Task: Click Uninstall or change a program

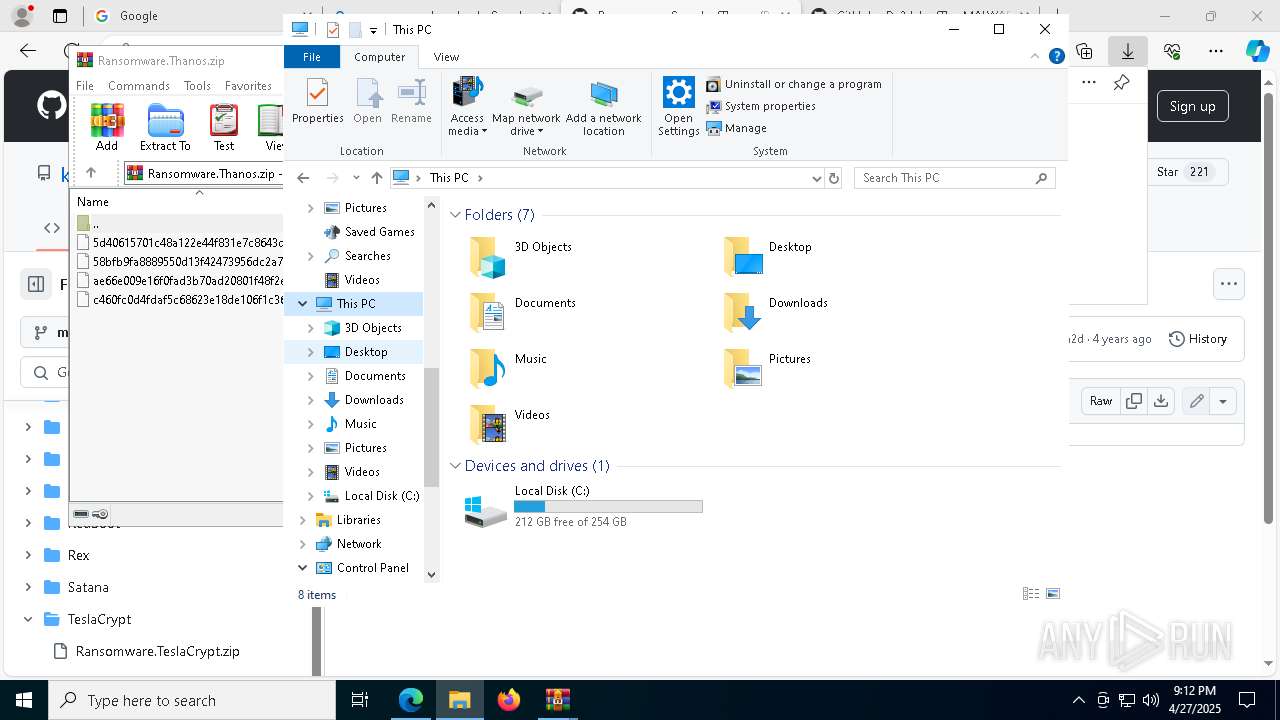Action: click(x=794, y=84)
